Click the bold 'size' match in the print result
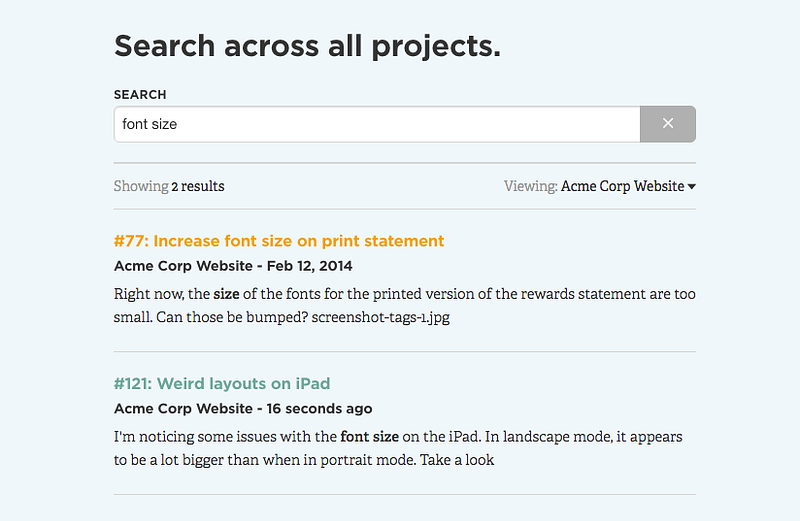 (226, 294)
